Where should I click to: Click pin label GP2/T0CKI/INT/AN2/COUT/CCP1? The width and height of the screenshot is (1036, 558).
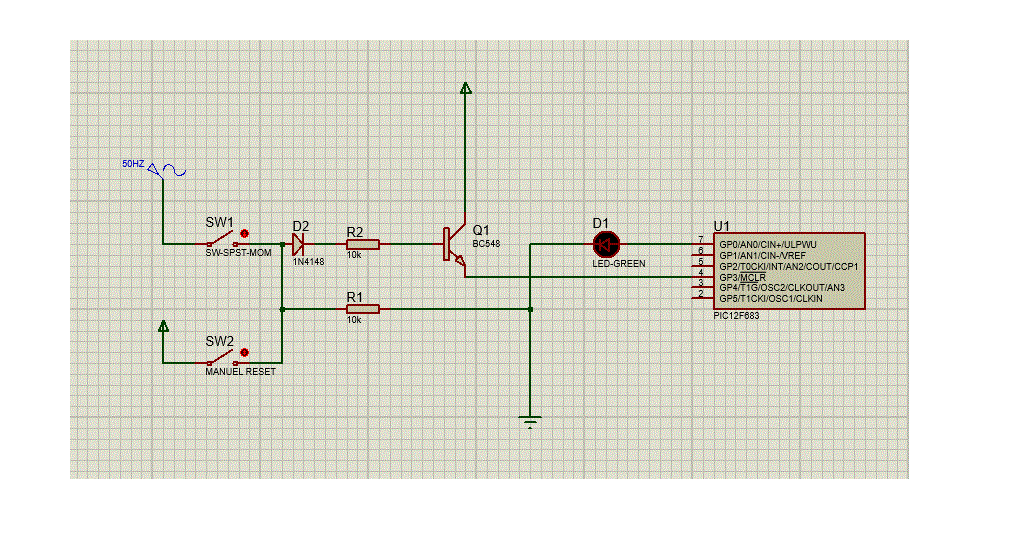(x=788, y=267)
